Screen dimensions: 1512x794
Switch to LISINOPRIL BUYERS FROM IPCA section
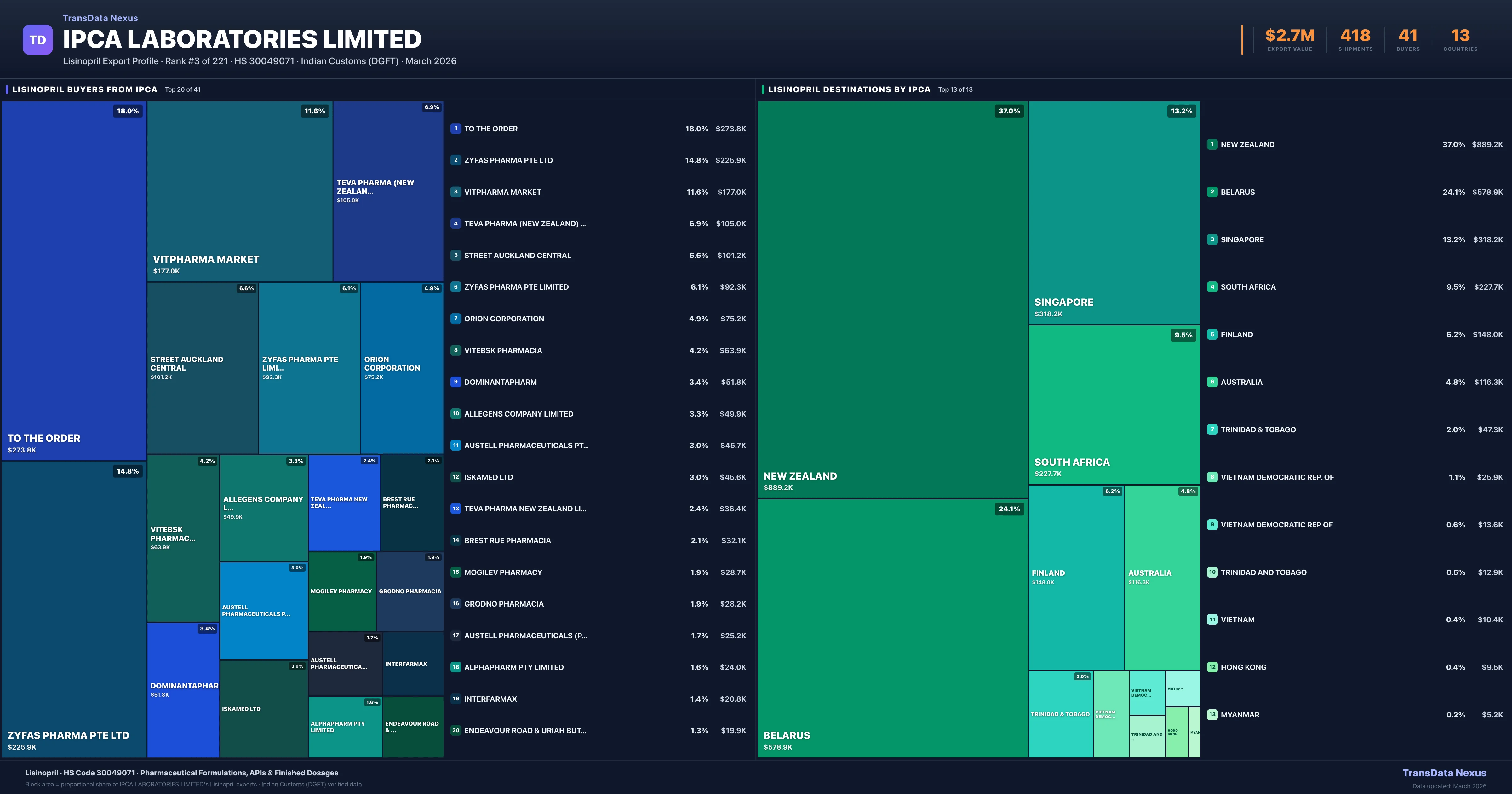coord(84,89)
